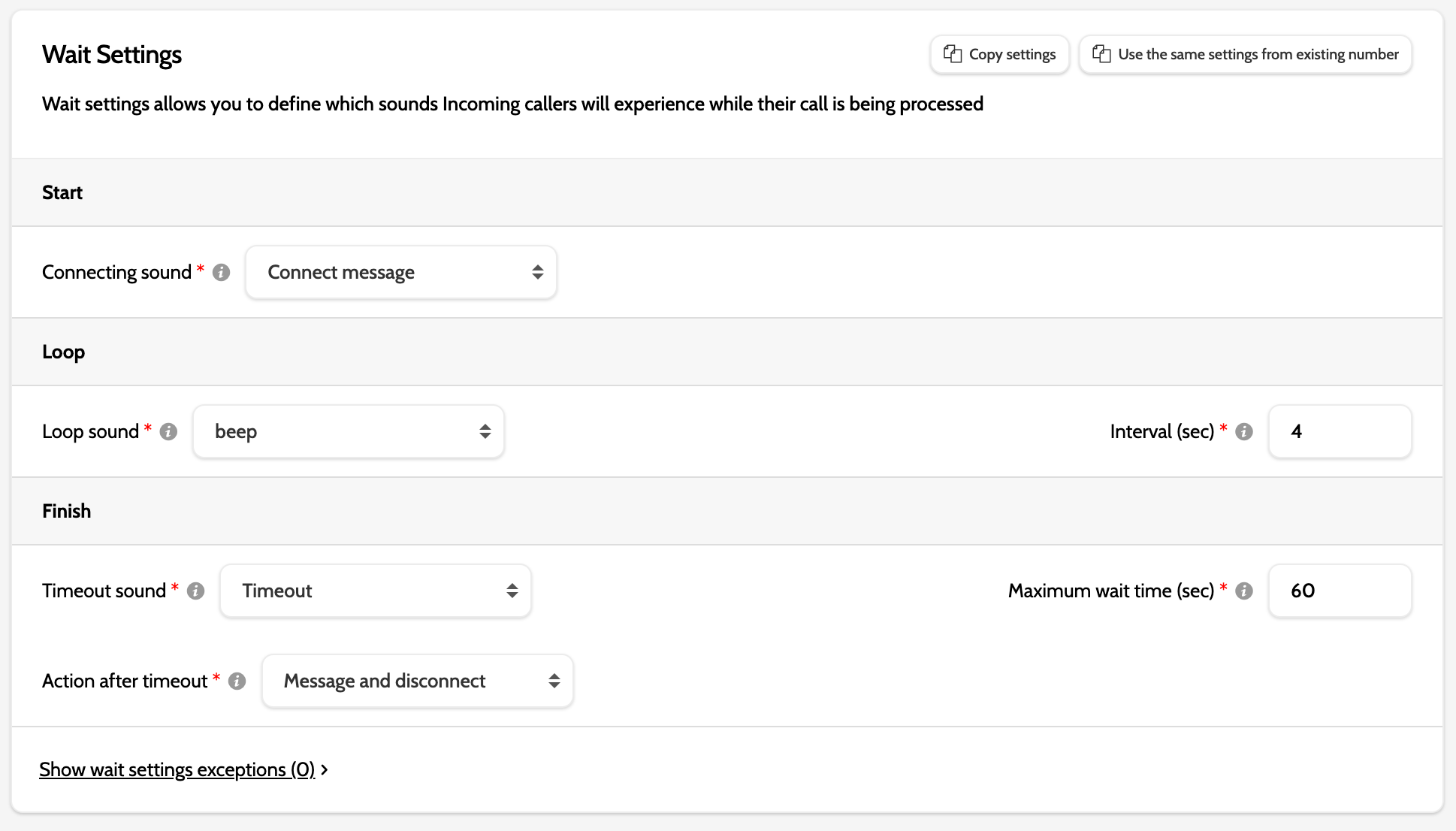This screenshot has width=1456, height=831.
Task: Open the Timeout sound dropdown
Action: (x=376, y=591)
